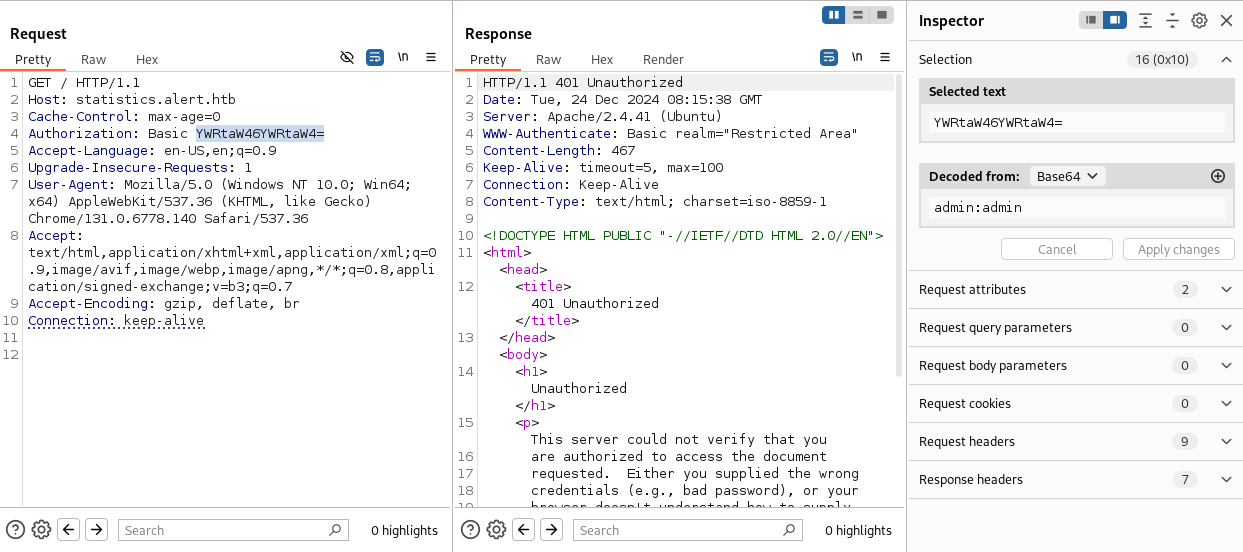Screen dimensions: 1243x552
Task: Toggle non-printable characters in Response panel
Action: 857,58
